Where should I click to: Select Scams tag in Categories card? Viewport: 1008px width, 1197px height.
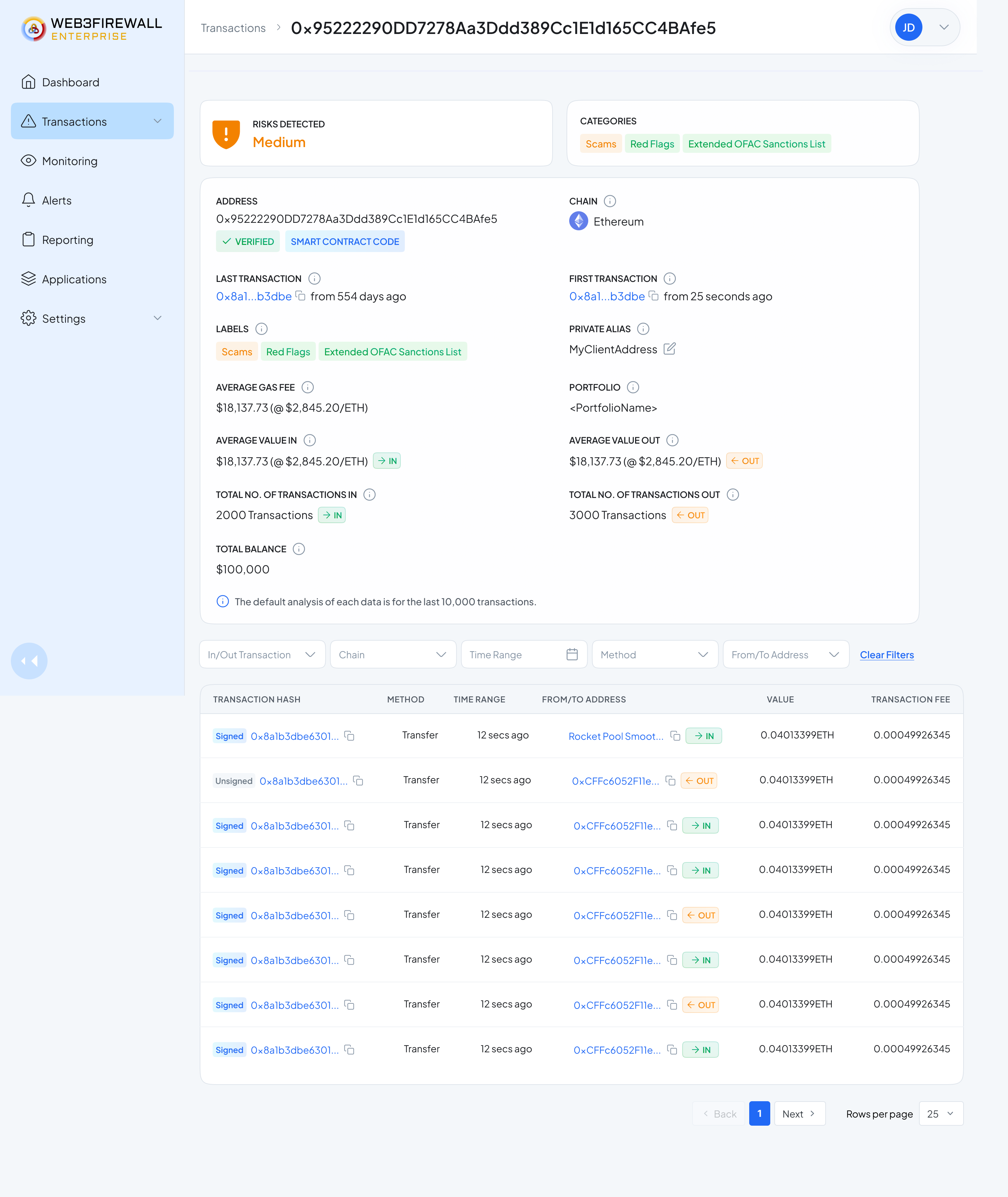(x=600, y=143)
